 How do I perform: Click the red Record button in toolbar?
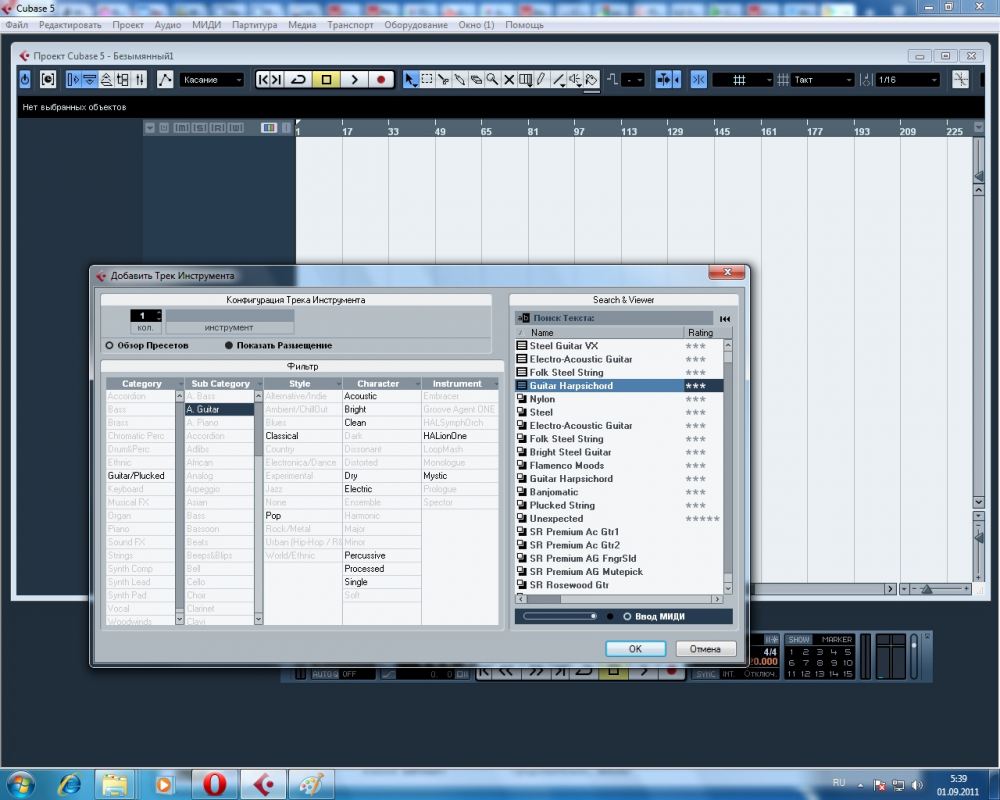point(381,80)
